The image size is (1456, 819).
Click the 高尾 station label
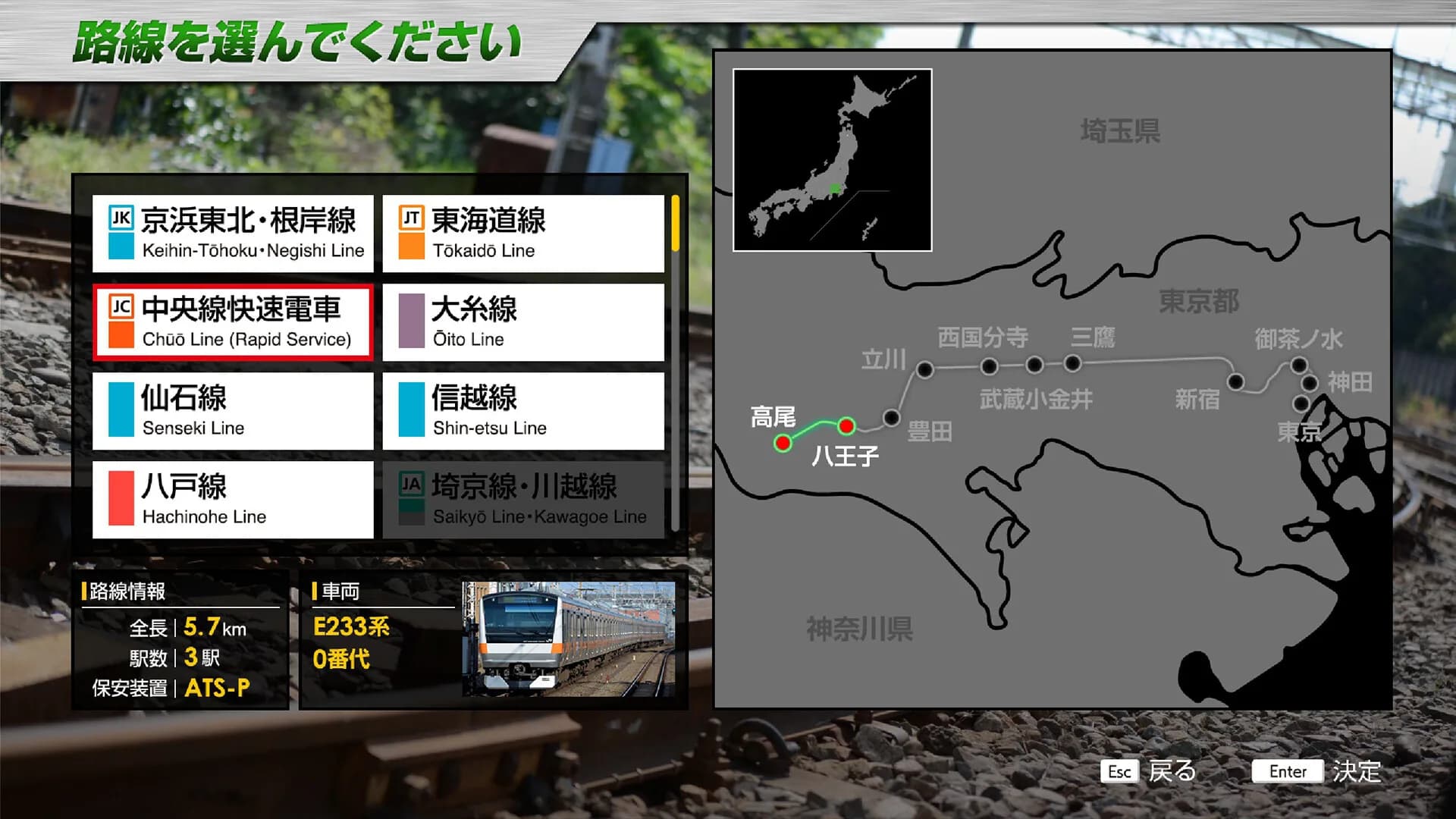pos(773,416)
